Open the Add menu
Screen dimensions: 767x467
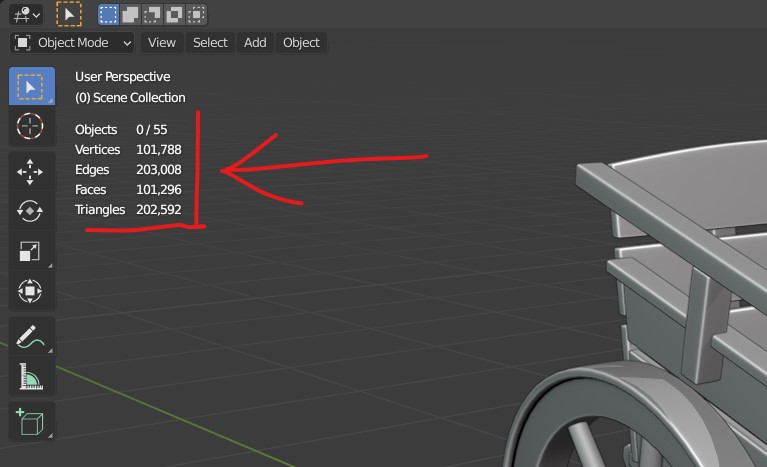click(255, 43)
